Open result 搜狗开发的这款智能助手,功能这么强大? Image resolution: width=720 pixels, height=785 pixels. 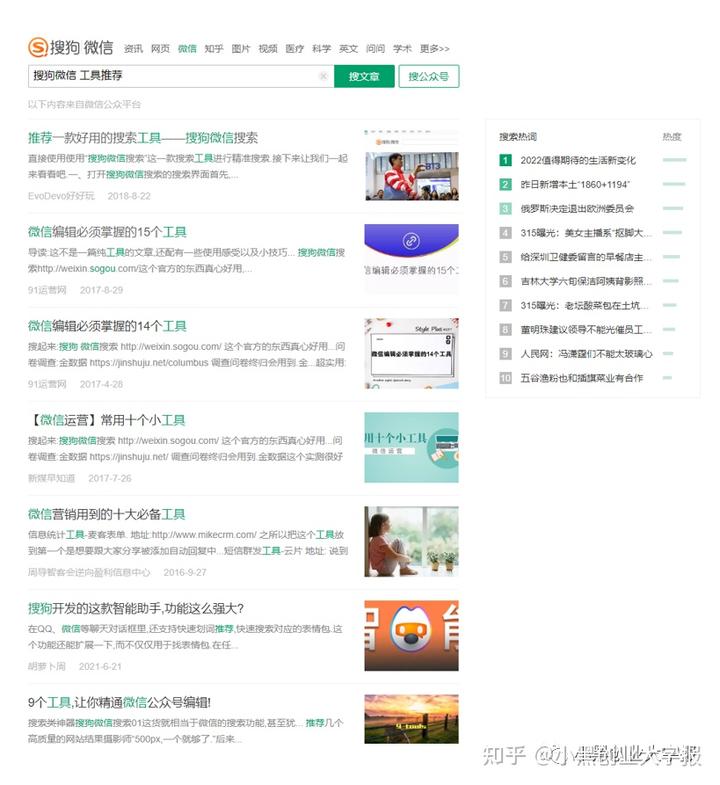click(x=136, y=608)
